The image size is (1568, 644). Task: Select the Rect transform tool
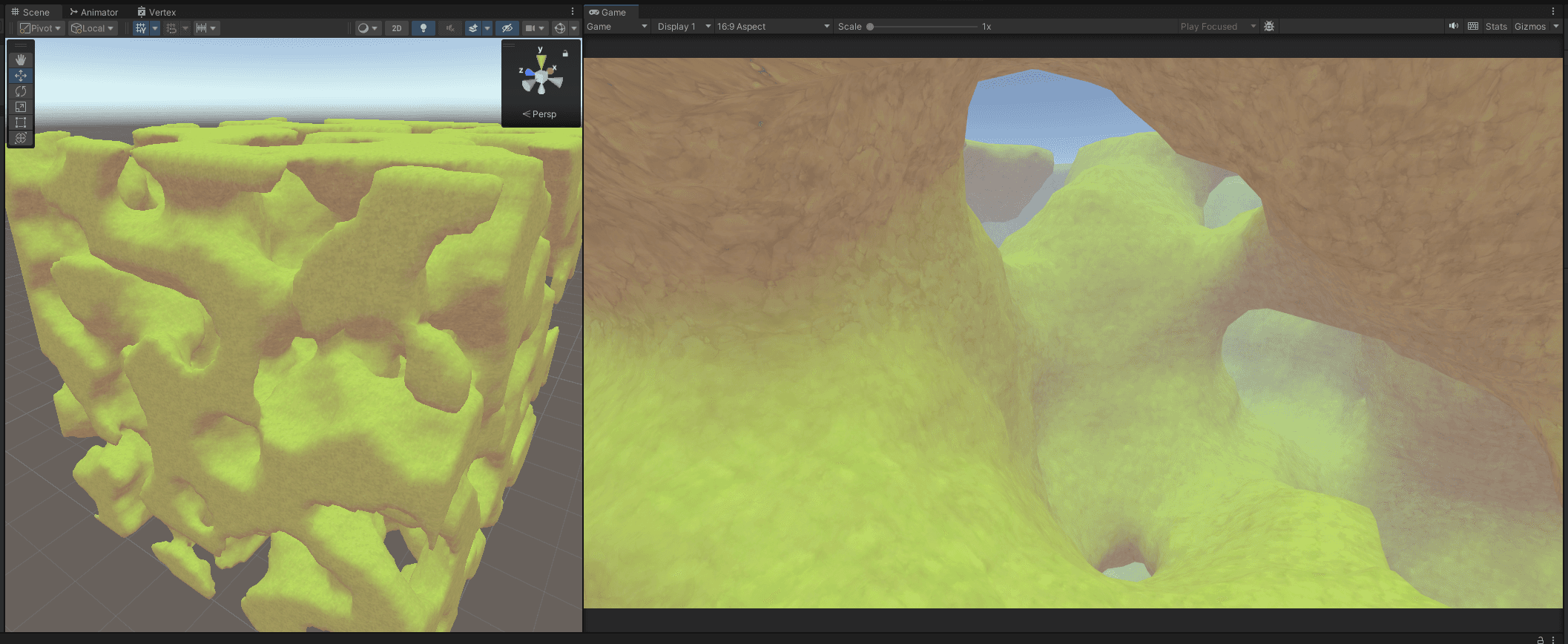click(21, 122)
